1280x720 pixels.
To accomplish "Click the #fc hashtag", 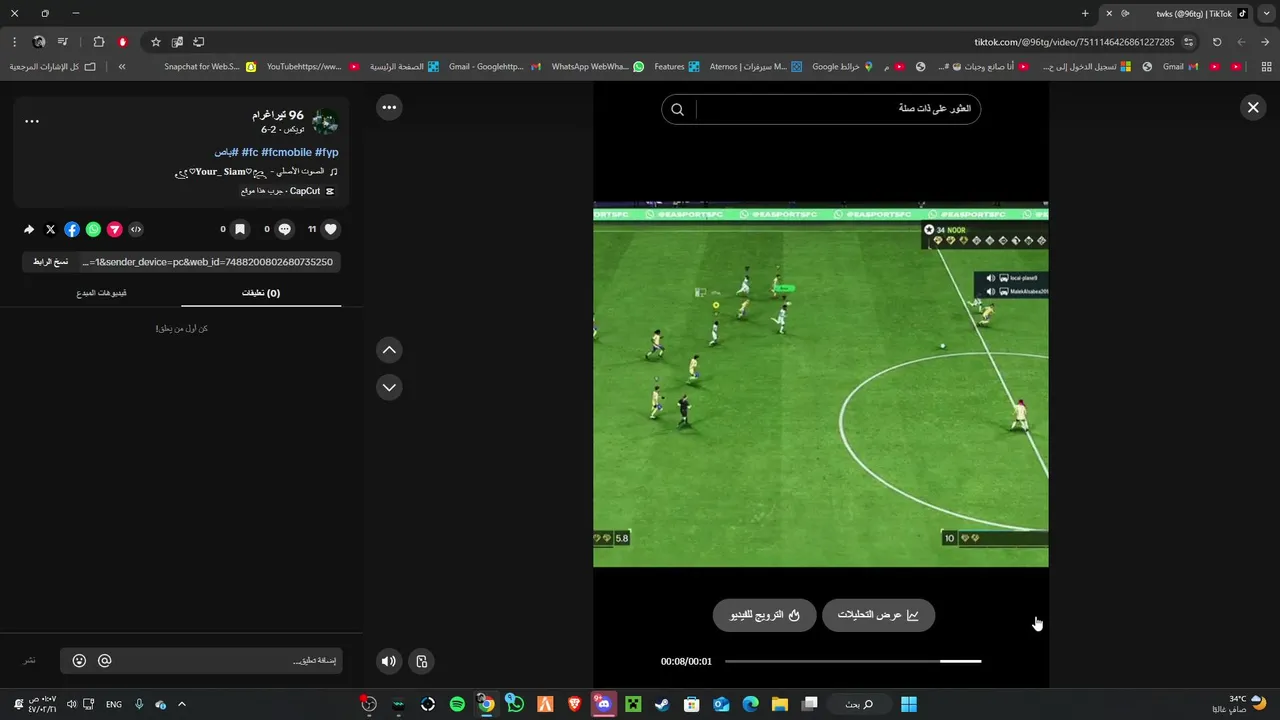I will pos(249,152).
